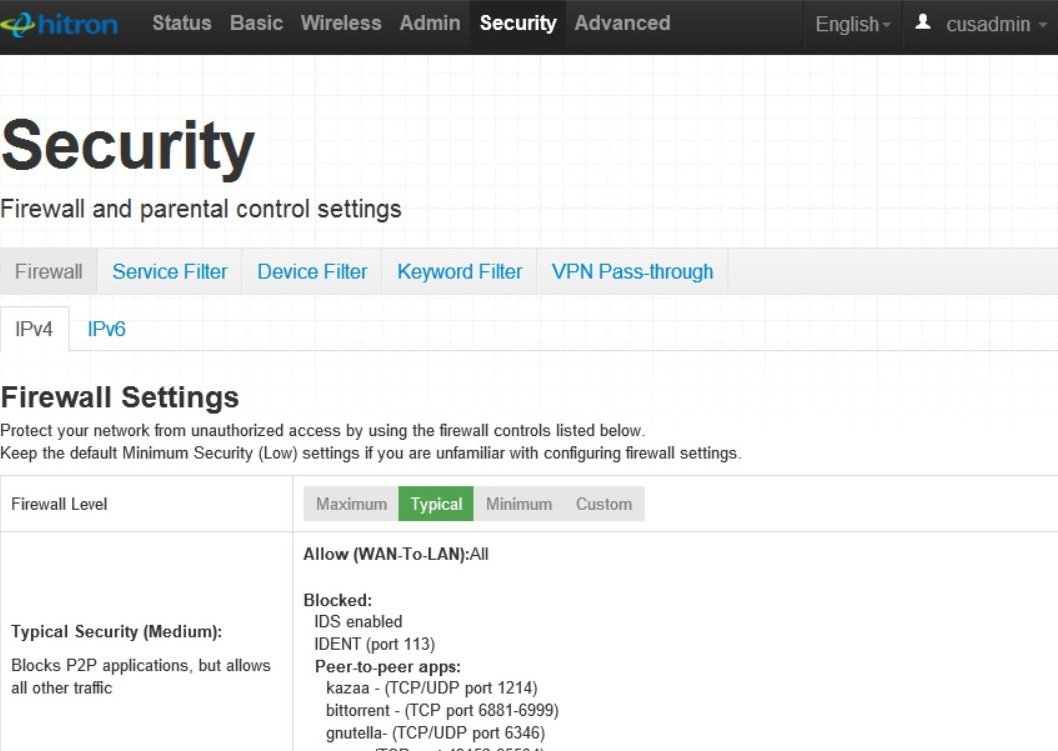Open the Wireless section
Viewport: 1058px width, 751px height.
pos(341,23)
